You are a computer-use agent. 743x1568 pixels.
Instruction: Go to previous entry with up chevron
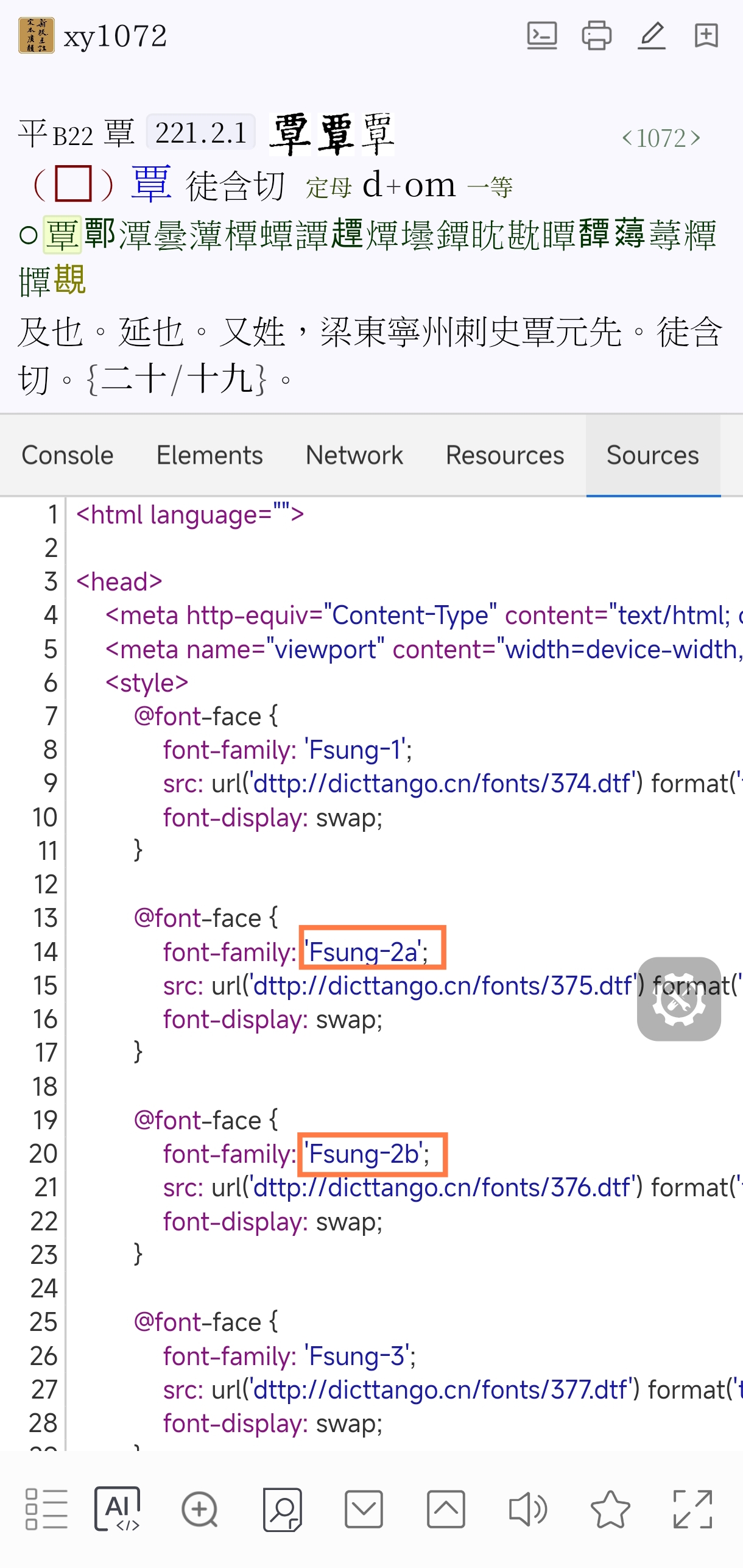tap(446, 1509)
